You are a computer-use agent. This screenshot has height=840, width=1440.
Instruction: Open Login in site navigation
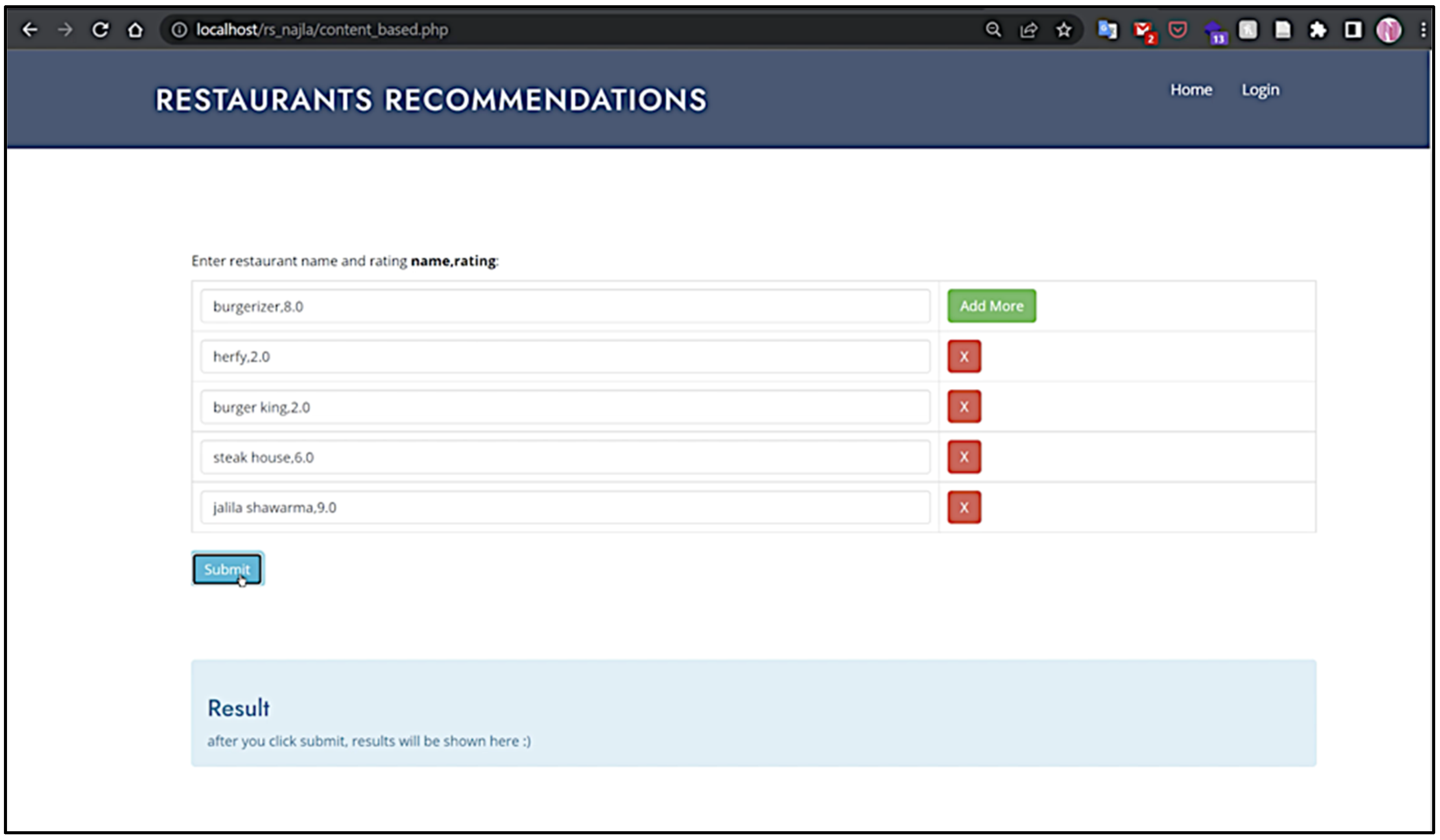(1260, 90)
